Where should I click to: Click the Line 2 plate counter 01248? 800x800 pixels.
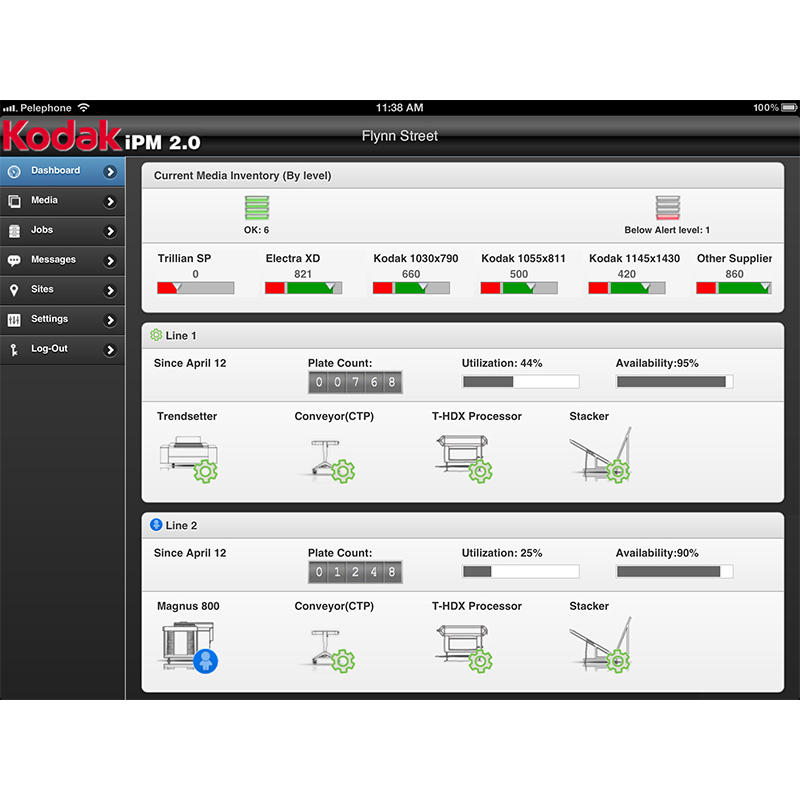point(355,571)
